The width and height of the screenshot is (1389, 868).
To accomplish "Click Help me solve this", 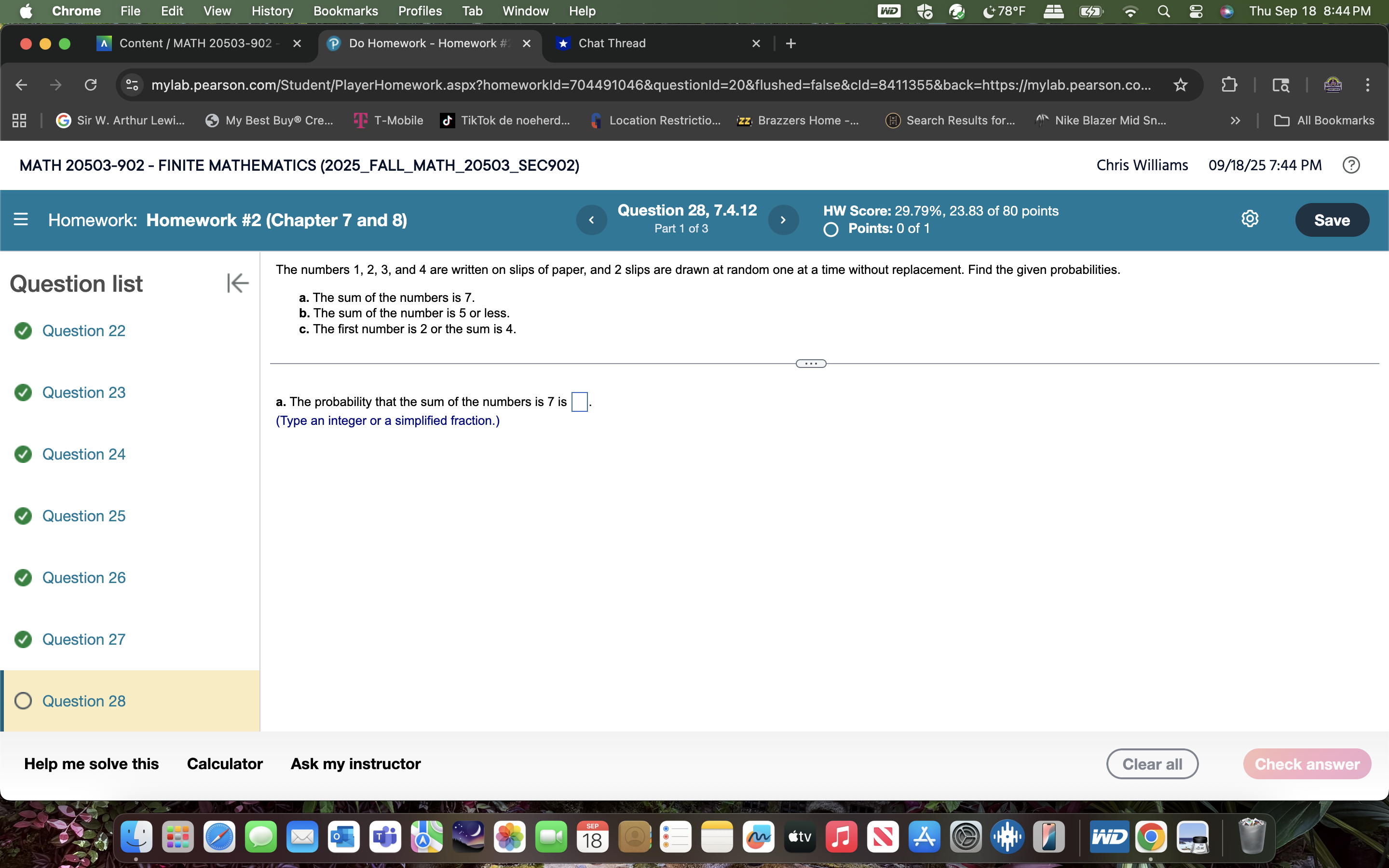I will pos(91,763).
